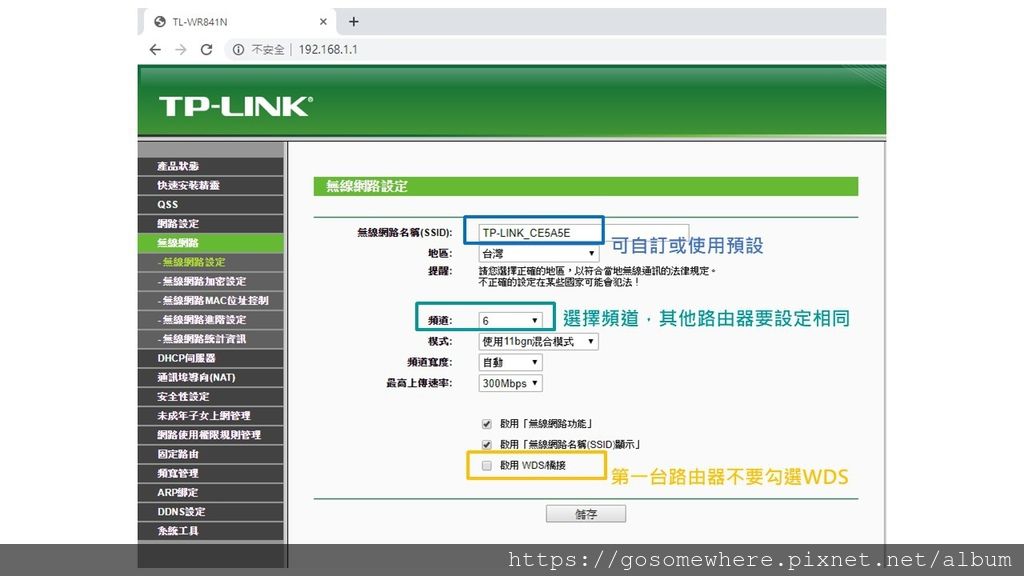Open the 地區 region dropdown

click(x=538, y=253)
